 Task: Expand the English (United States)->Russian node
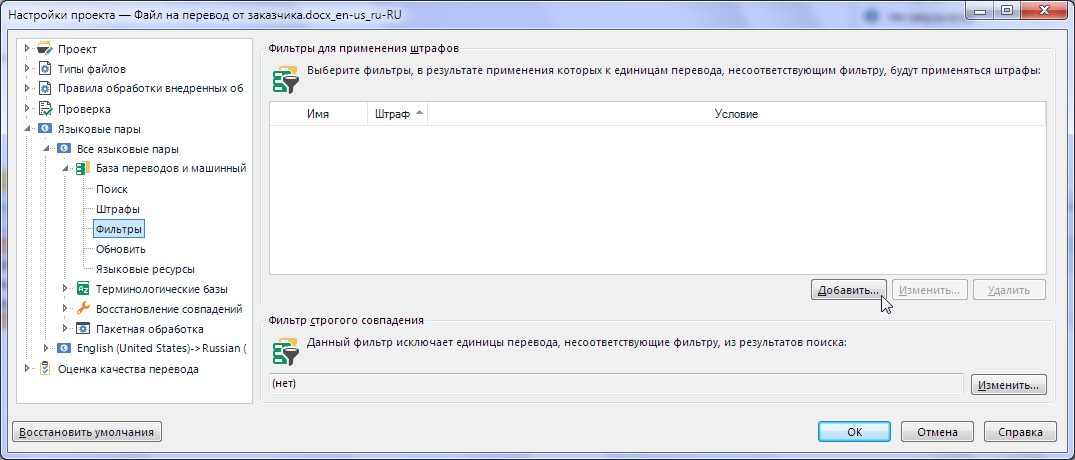[46, 349]
